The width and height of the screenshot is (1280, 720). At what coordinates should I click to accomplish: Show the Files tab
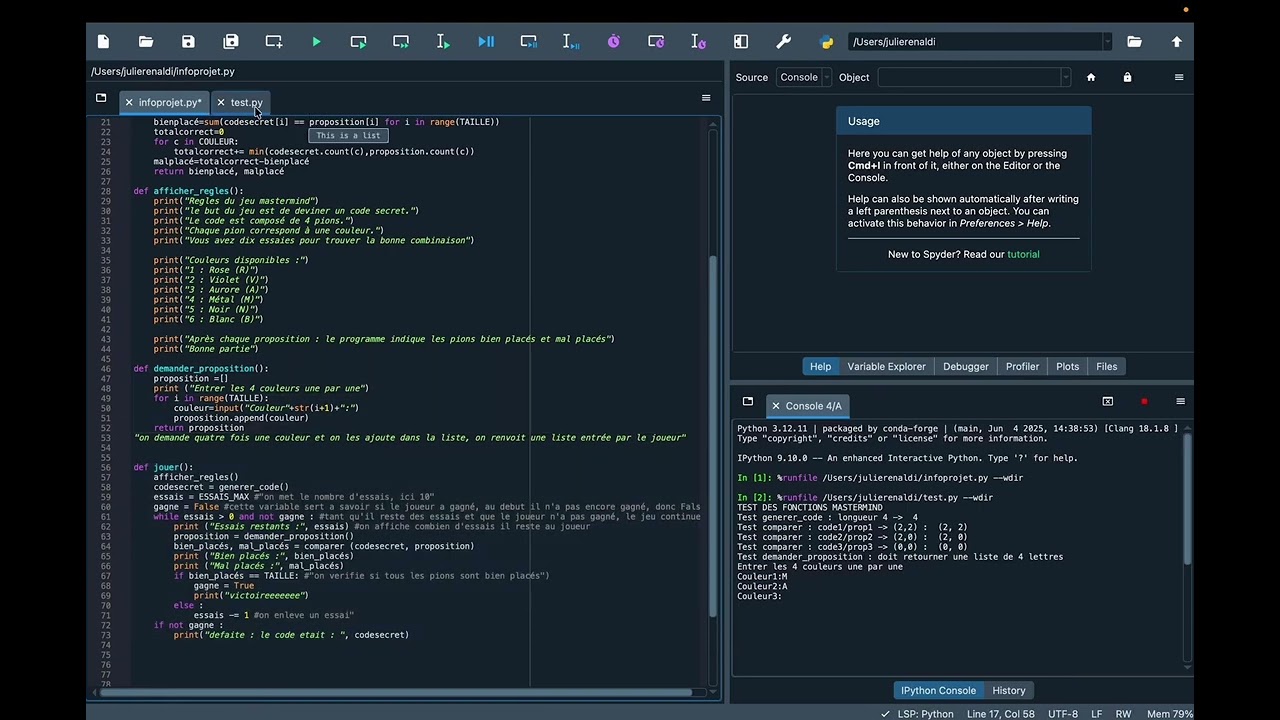coord(1107,366)
